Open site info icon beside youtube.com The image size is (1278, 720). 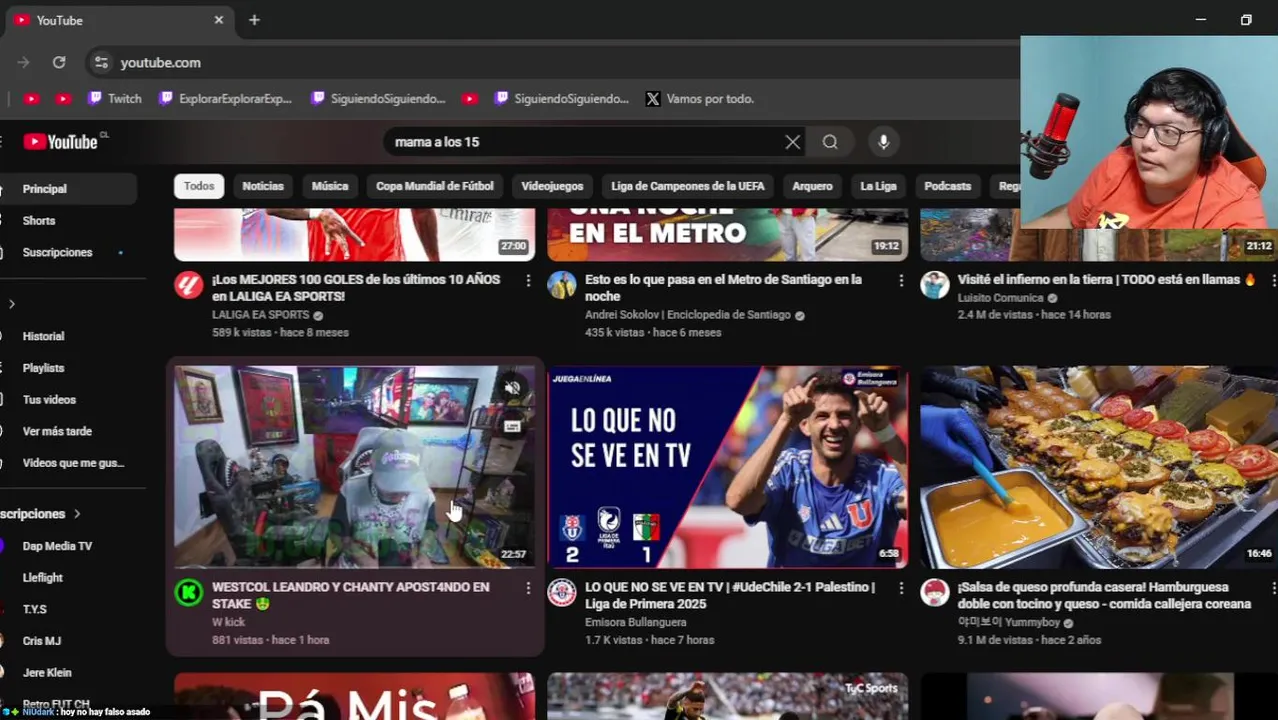[x=101, y=62]
